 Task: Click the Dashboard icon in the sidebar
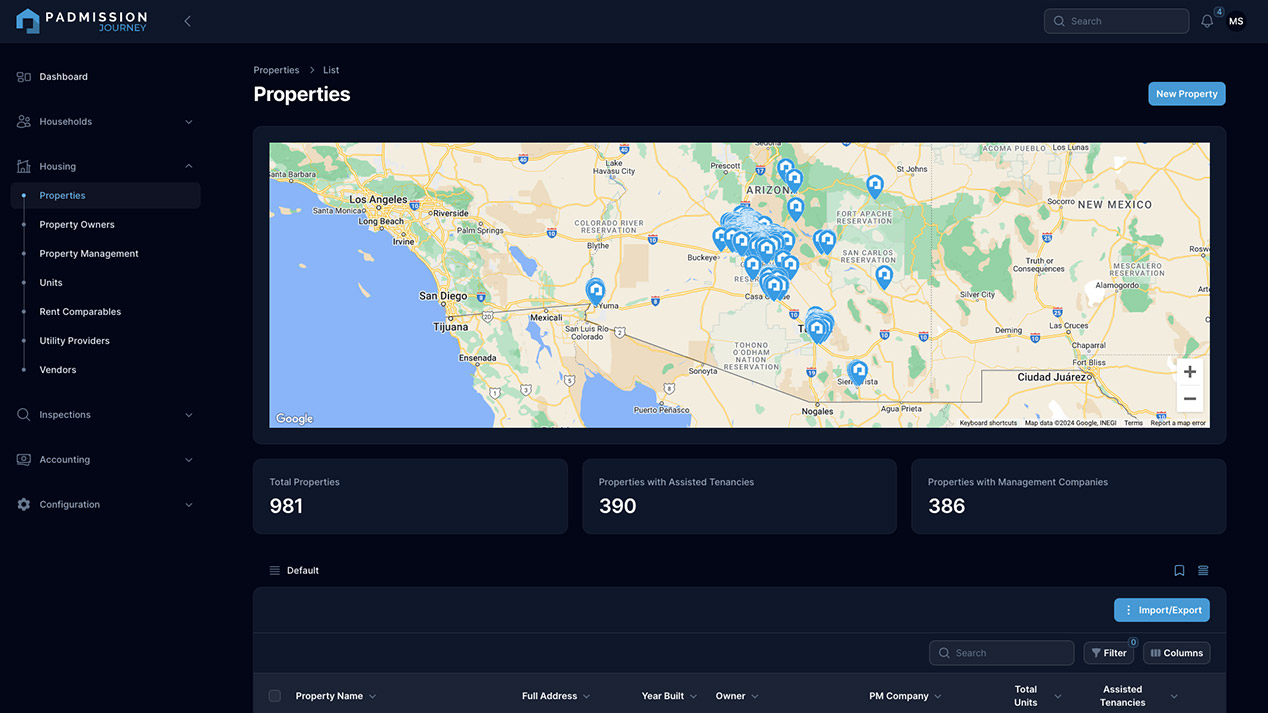tap(24, 77)
